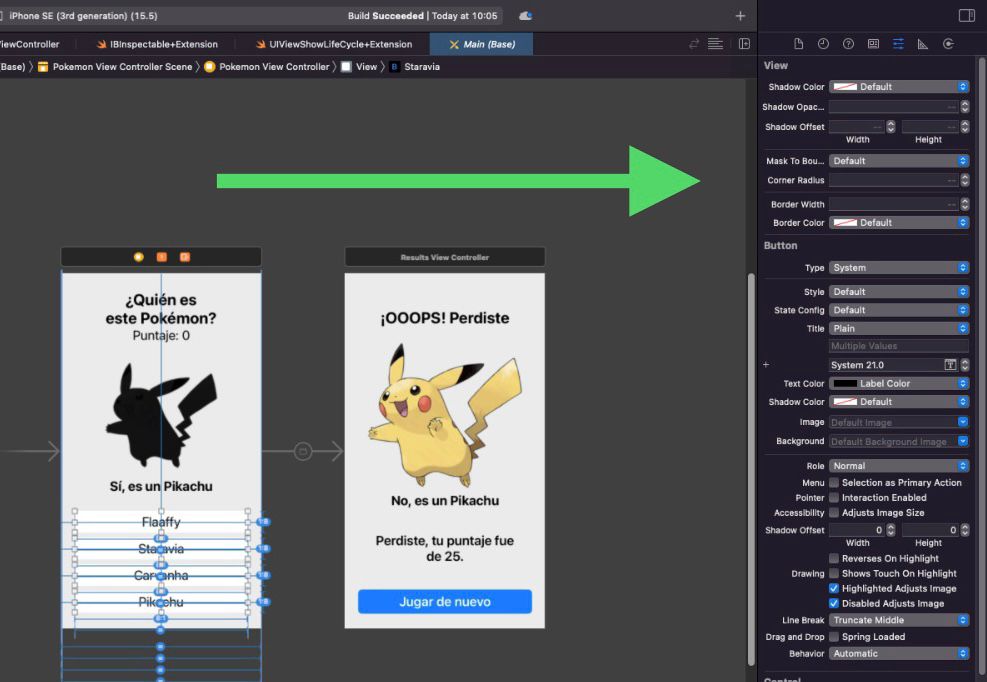The width and height of the screenshot is (987, 682).
Task: Open Image Default Image combo box
Action: [x=899, y=423]
